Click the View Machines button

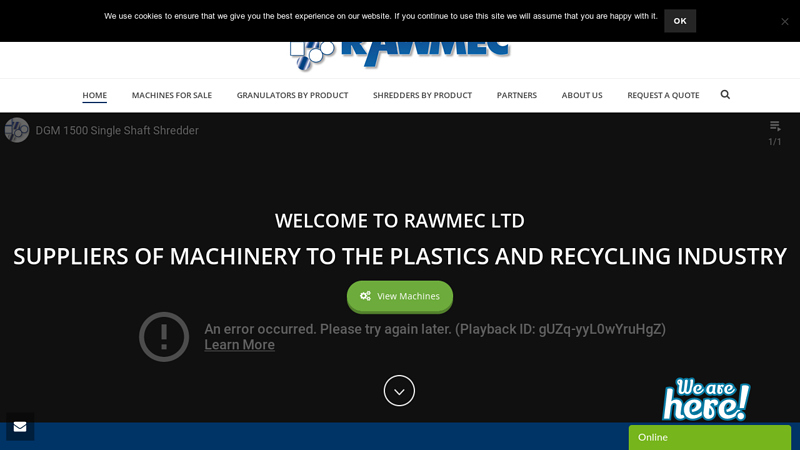coord(399,296)
